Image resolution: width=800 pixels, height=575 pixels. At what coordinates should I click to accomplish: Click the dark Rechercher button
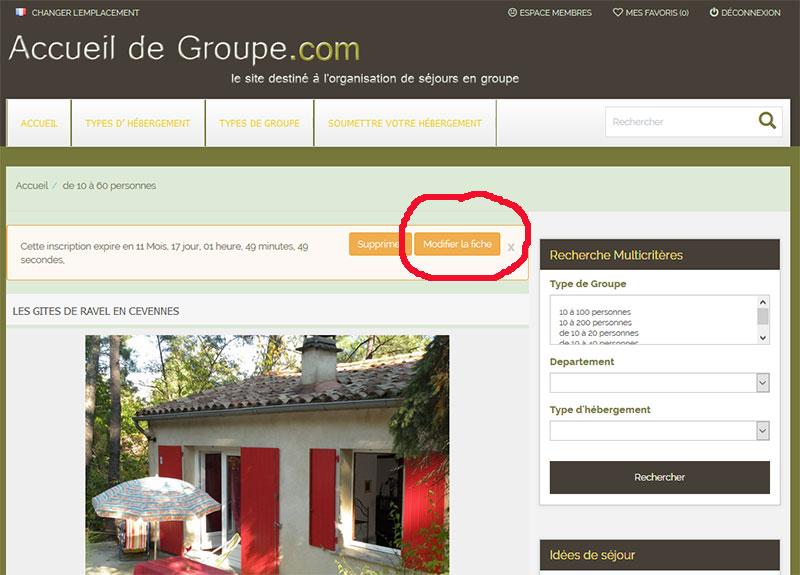[659, 478]
